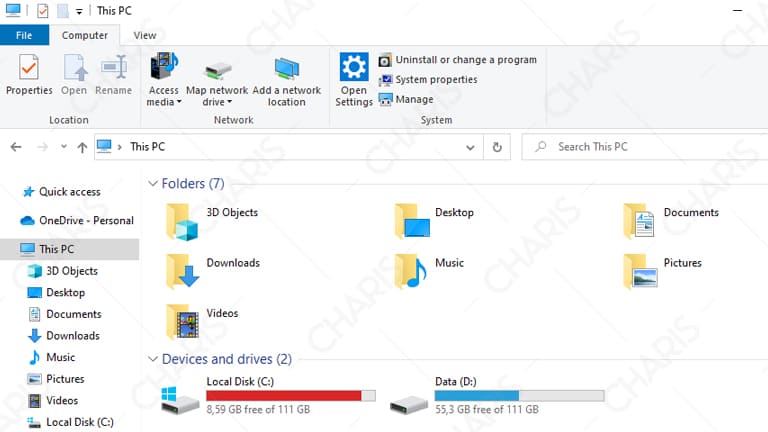Click the breadcrumb chevron before This PC
Viewport: 768px width, 432px height.
coord(120,147)
